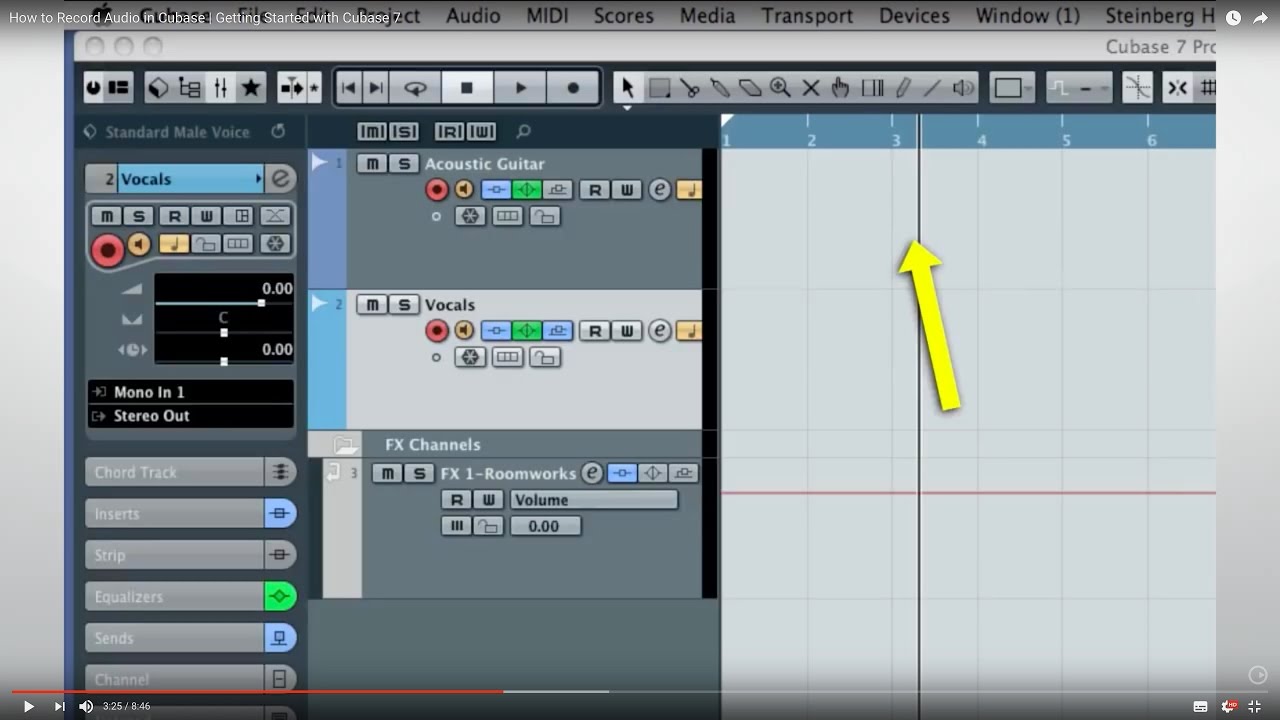Select the Zoom magnifier tool
This screenshot has height=720, width=1280.
pos(780,88)
